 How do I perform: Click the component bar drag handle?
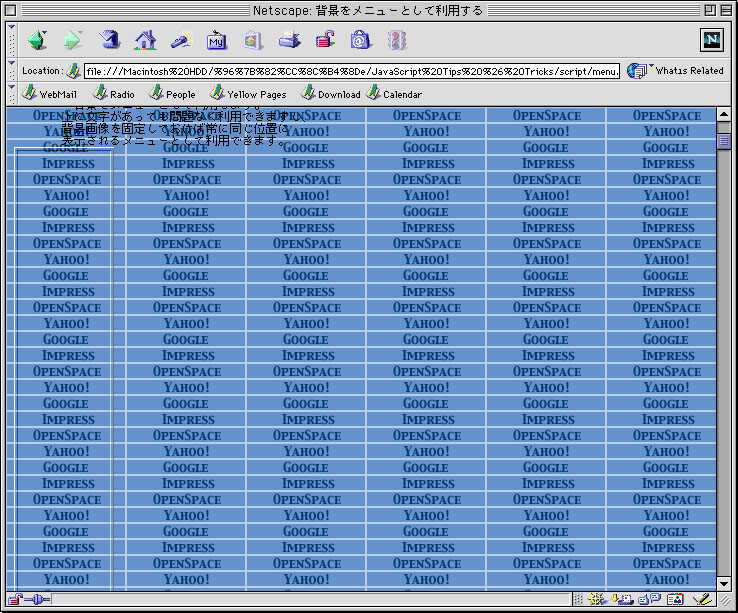578,599
